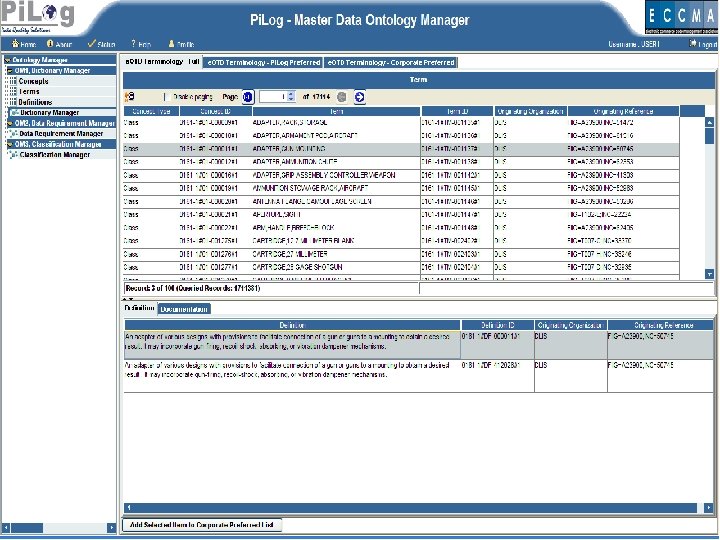Switch to eOTD Terminology - PiLog Preferred tab
Viewport: 720px width, 540px height.
click(264, 62)
